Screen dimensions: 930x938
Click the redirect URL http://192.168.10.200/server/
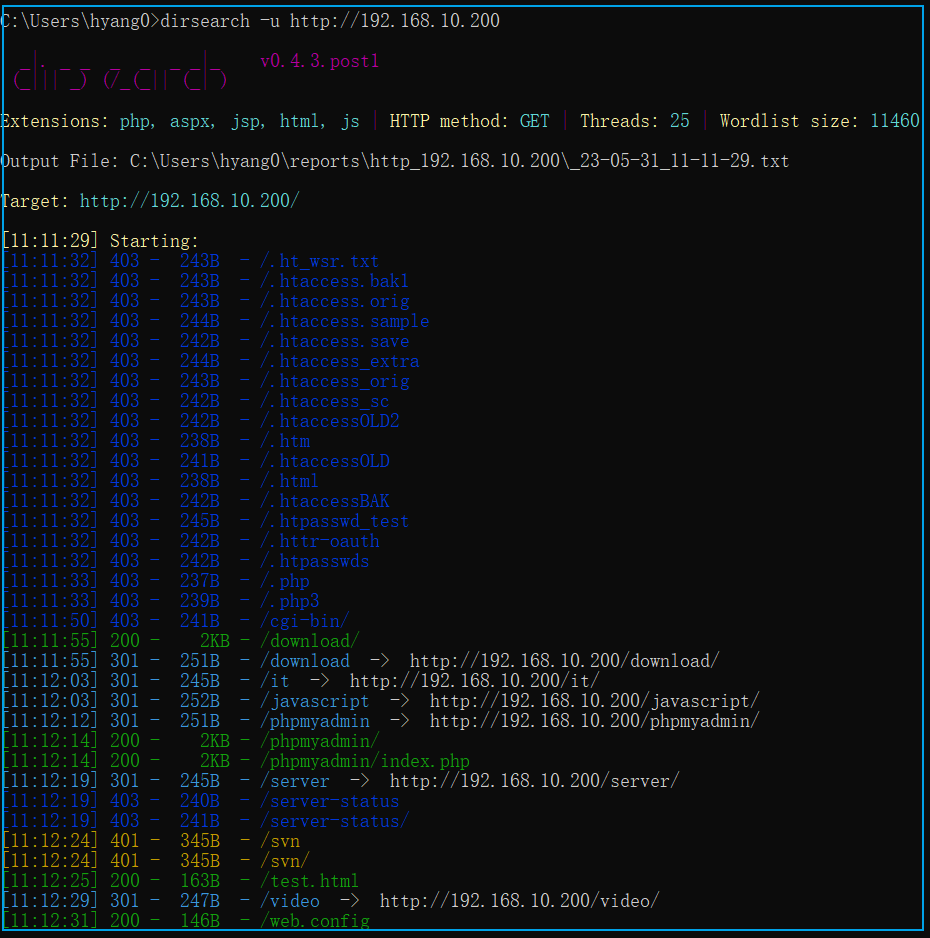(x=535, y=781)
